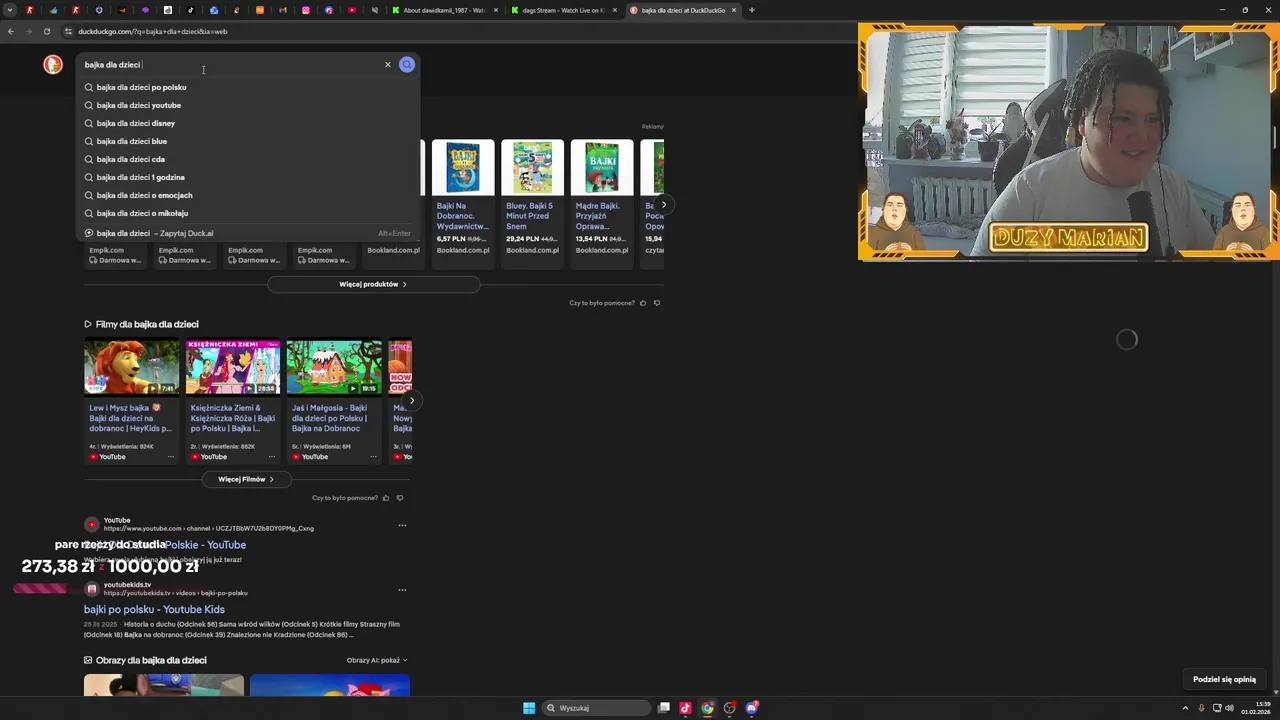Viewport: 1280px width, 720px height.
Task: Open the pinned Gmail tab
Action: click(x=283, y=10)
